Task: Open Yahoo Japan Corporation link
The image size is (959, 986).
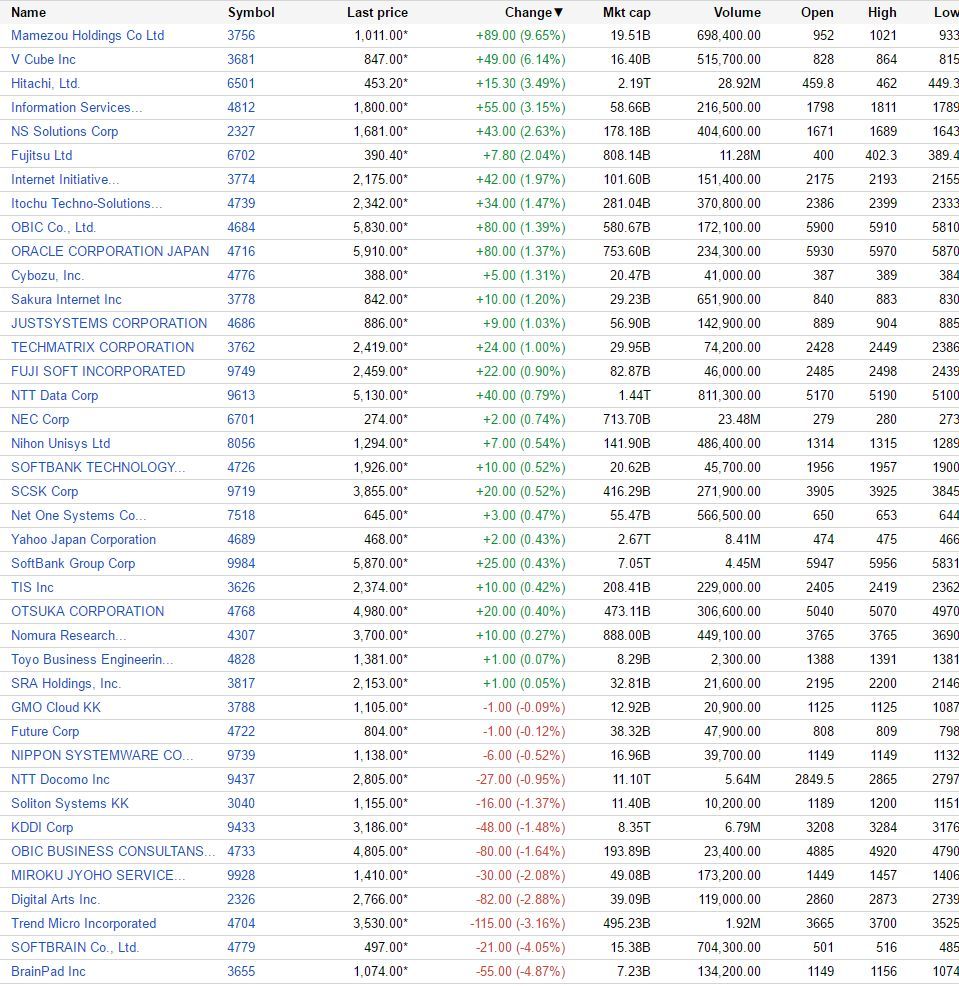Action: pyautogui.click(x=84, y=539)
